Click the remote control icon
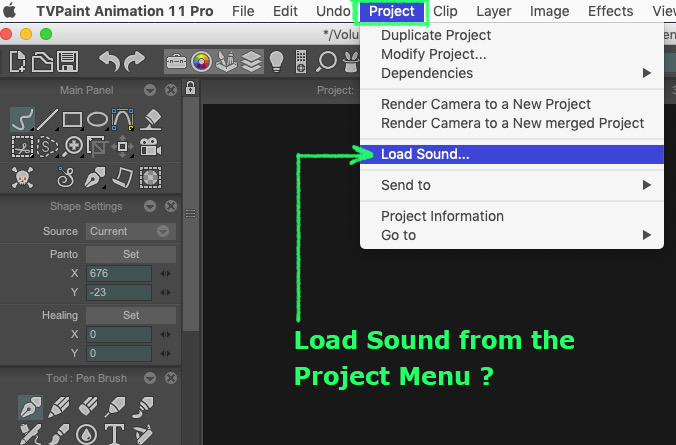Screen dimensions: 676x445 (x=301, y=62)
